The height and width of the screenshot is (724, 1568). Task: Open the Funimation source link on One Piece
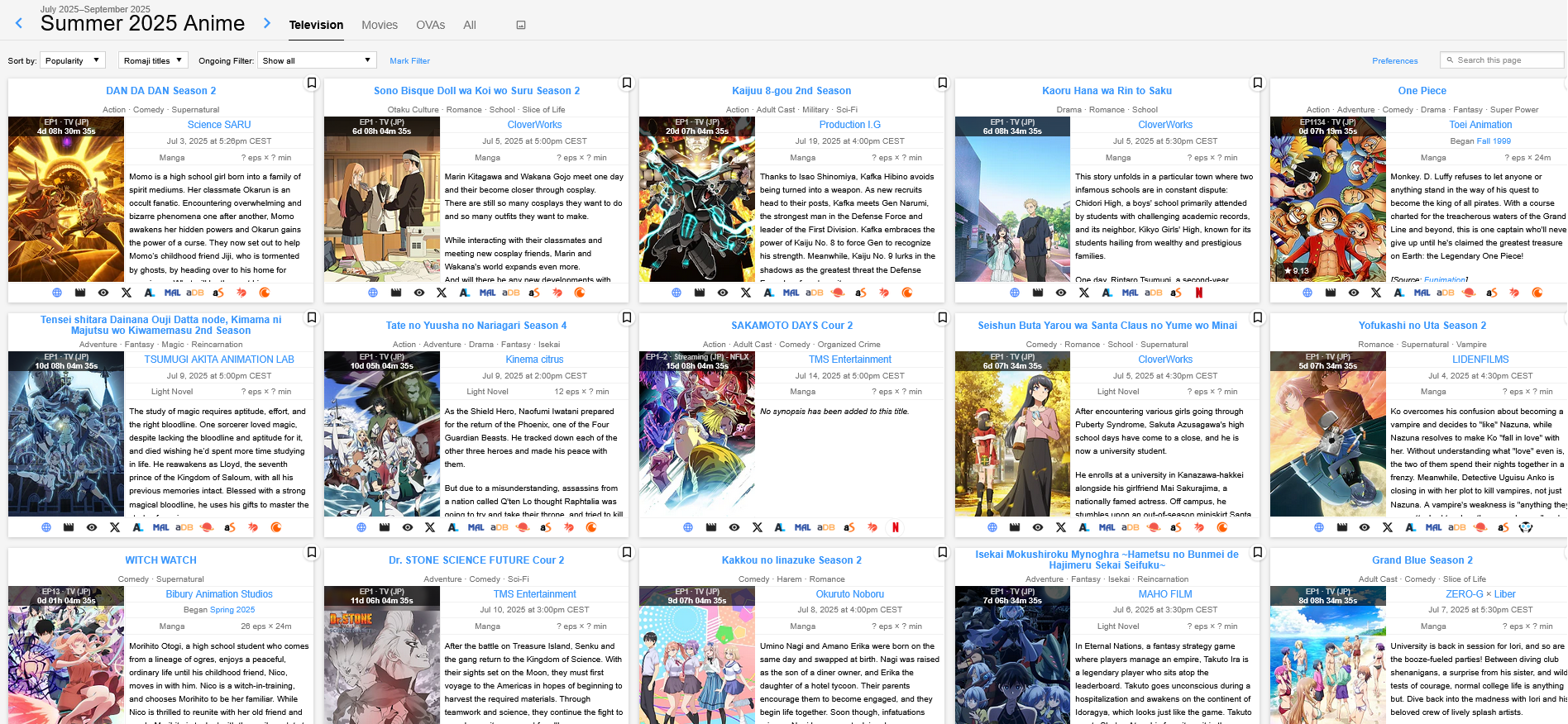click(1445, 279)
